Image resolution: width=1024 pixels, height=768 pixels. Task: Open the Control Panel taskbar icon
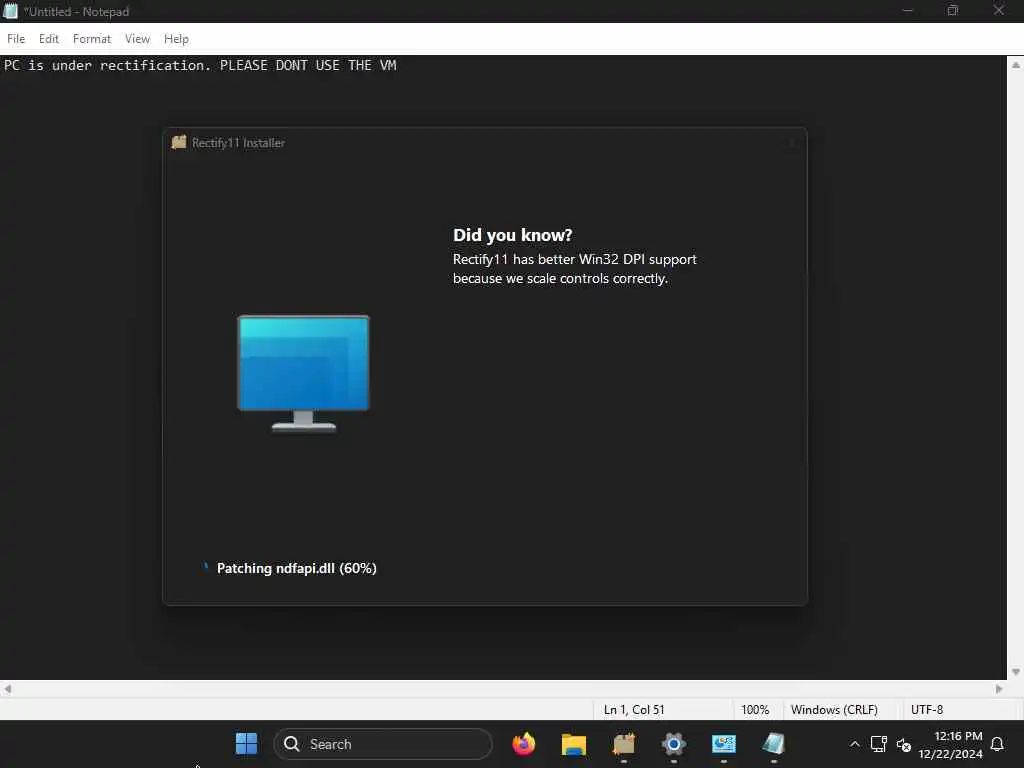[724, 744]
